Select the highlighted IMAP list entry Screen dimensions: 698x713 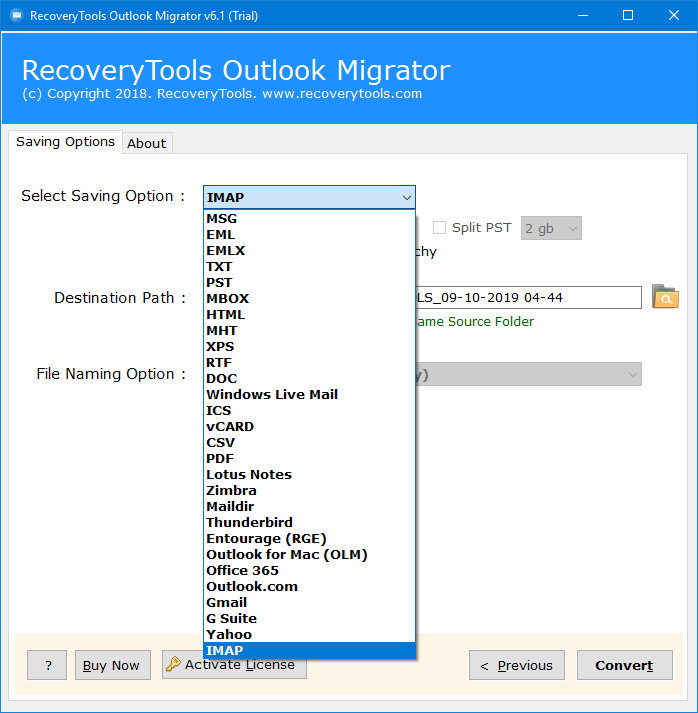tap(309, 650)
